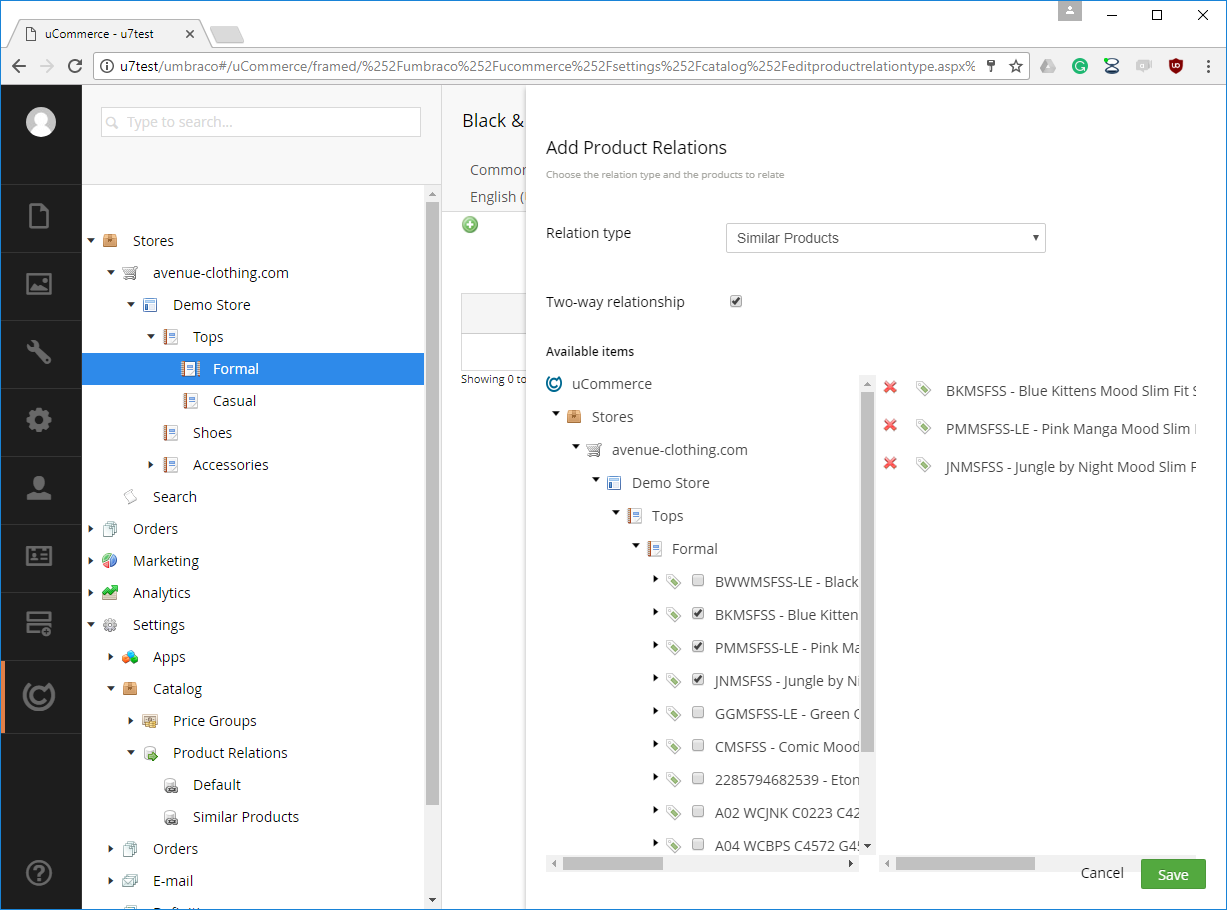Open the Similar Products relation type
Viewport: 1227px width, 910px height.
tap(246, 817)
